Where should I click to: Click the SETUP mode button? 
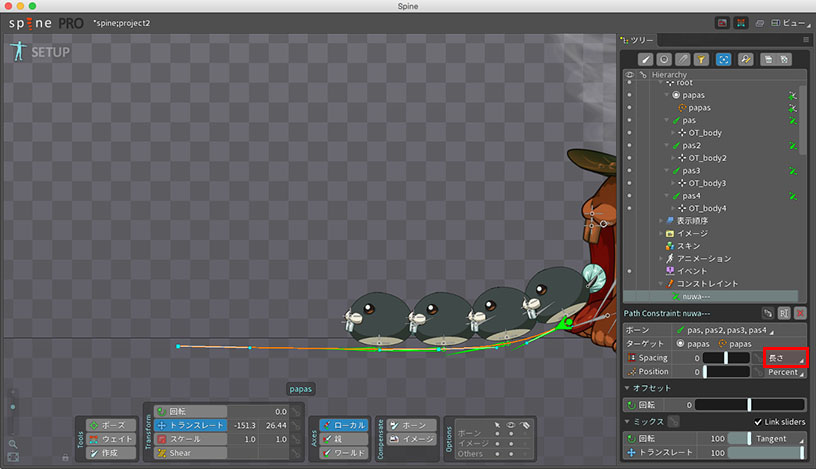pos(40,52)
